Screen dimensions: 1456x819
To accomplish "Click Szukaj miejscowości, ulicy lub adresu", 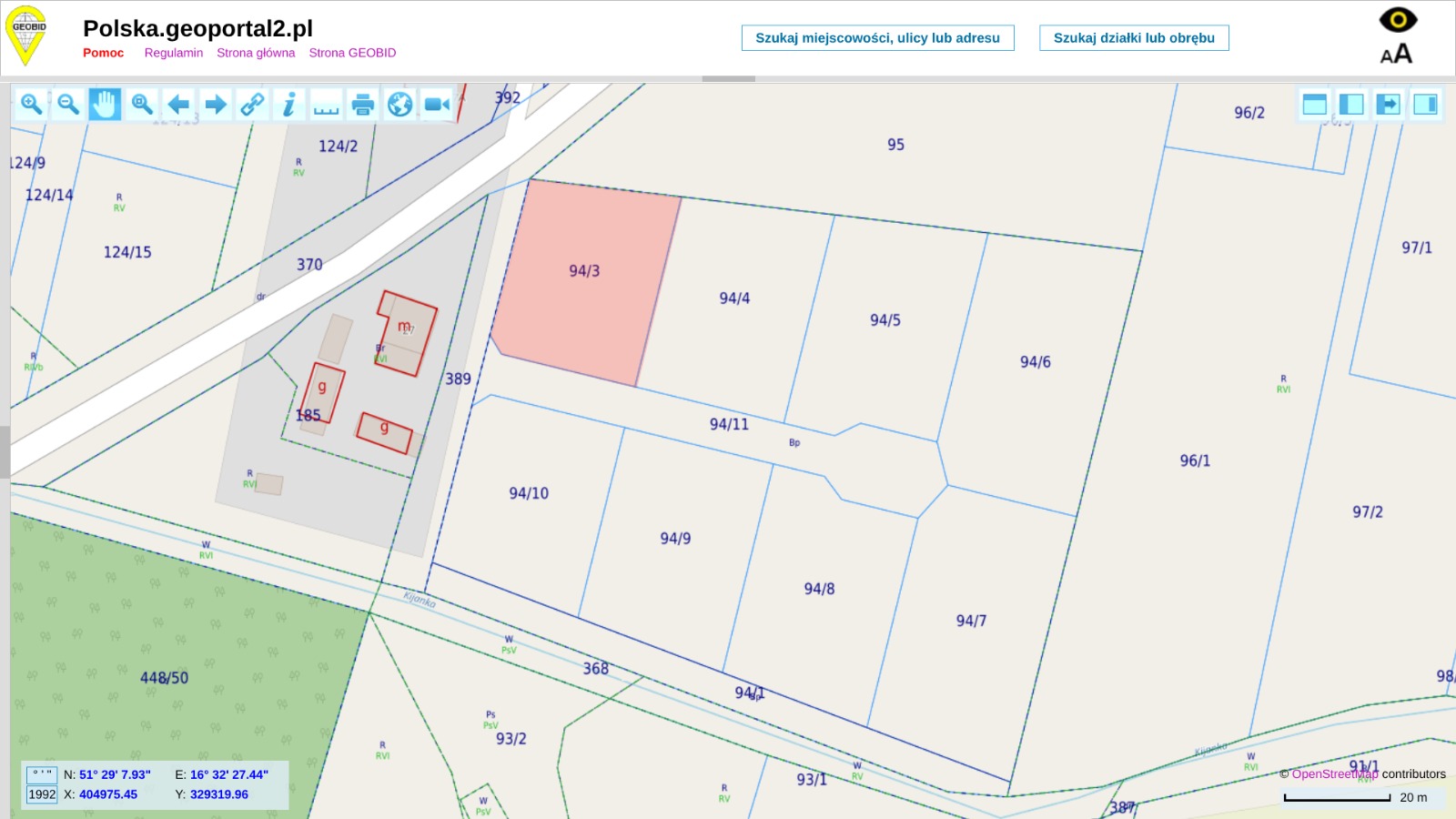I will coord(877,38).
